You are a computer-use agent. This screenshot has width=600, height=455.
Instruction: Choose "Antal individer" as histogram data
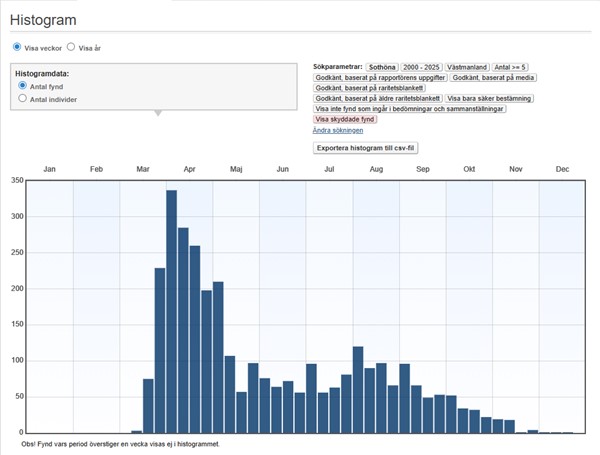click(23, 99)
